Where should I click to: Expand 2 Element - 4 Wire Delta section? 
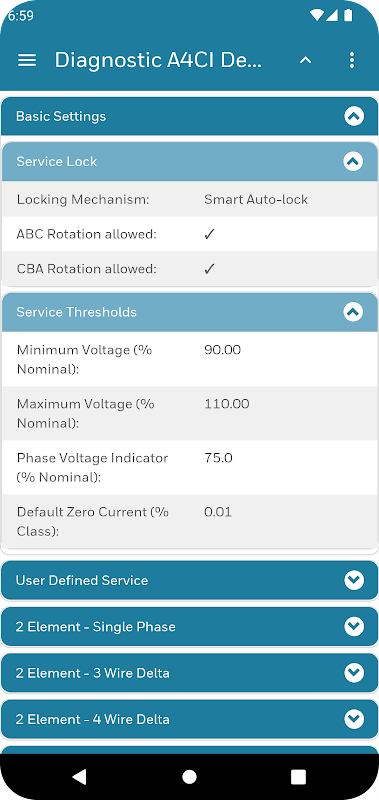(x=189, y=719)
